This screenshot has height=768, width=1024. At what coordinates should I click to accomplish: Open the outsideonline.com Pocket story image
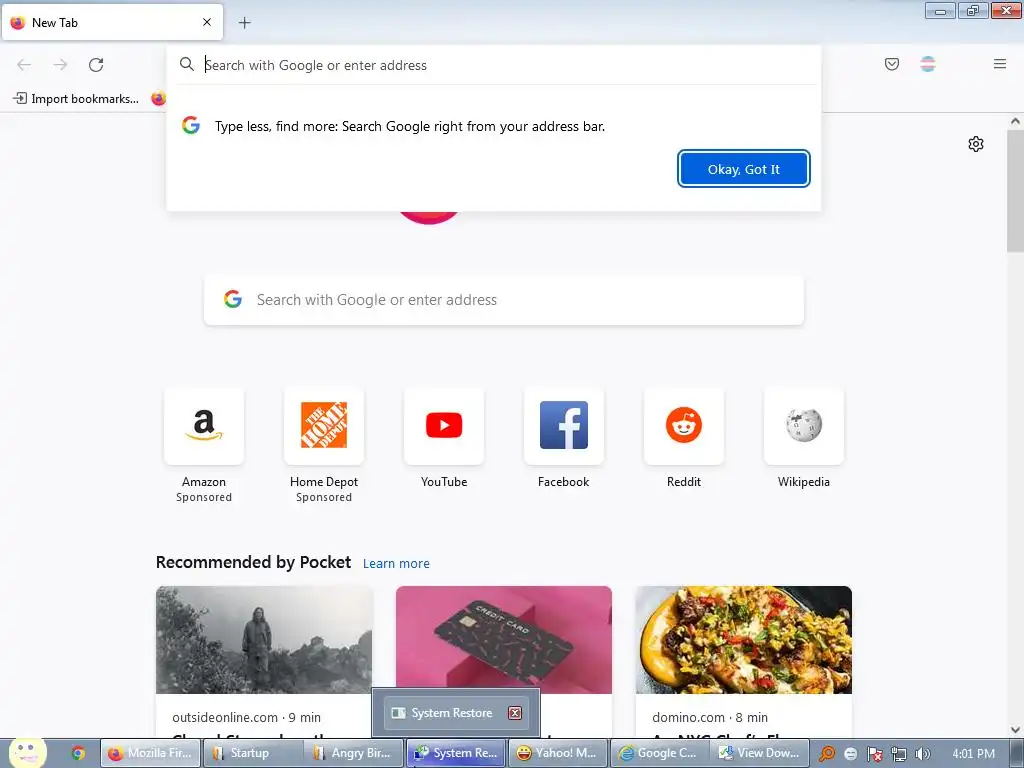(x=264, y=640)
